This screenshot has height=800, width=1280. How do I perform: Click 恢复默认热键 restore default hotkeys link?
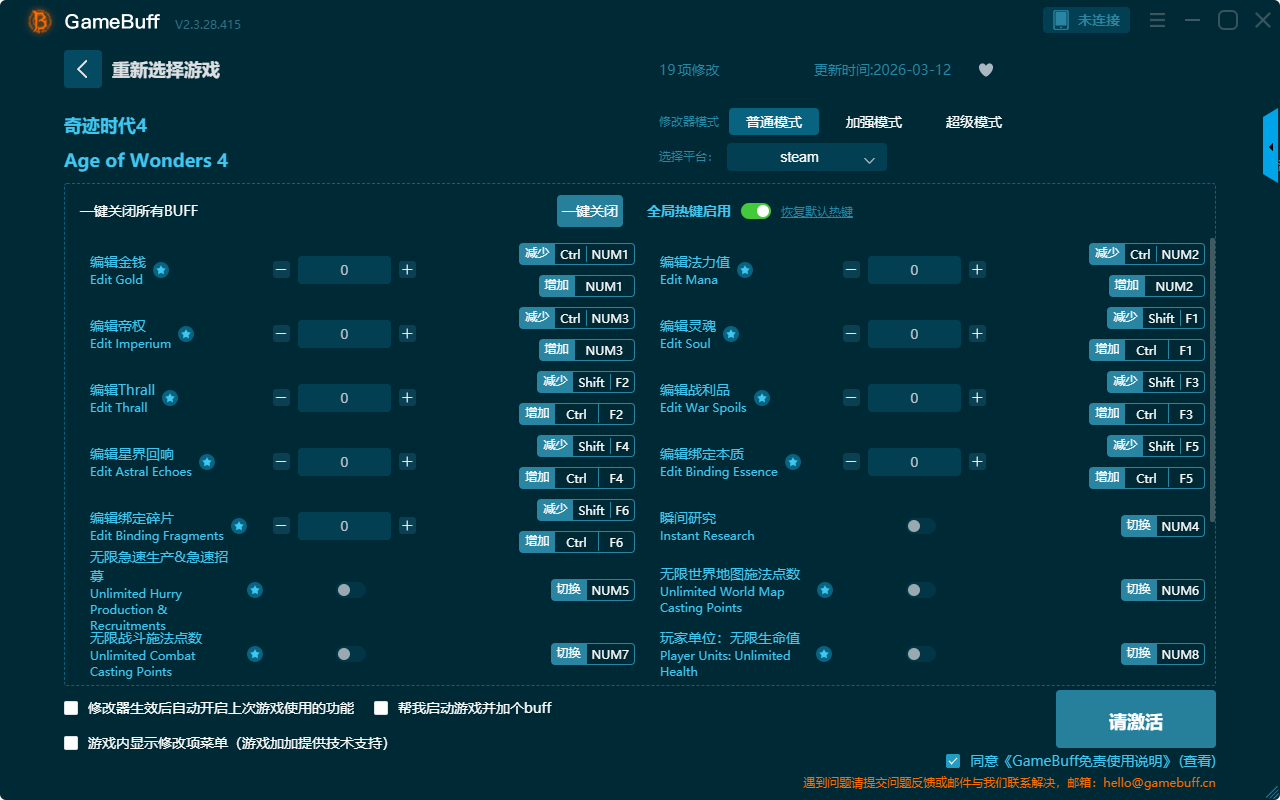[x=817, y=212]
